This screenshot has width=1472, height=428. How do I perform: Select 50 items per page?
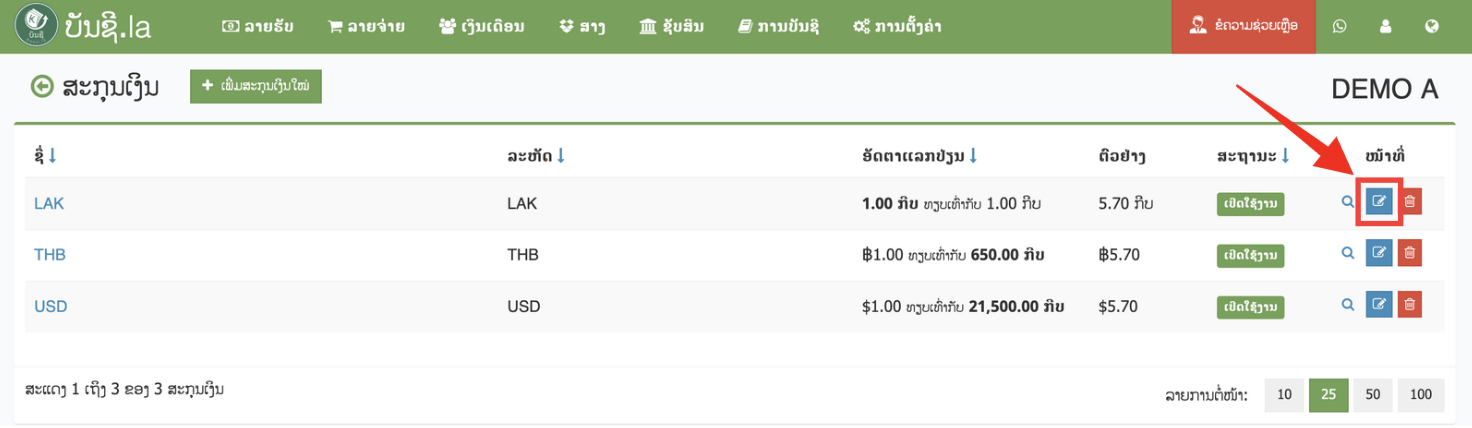coord(1373,395)
